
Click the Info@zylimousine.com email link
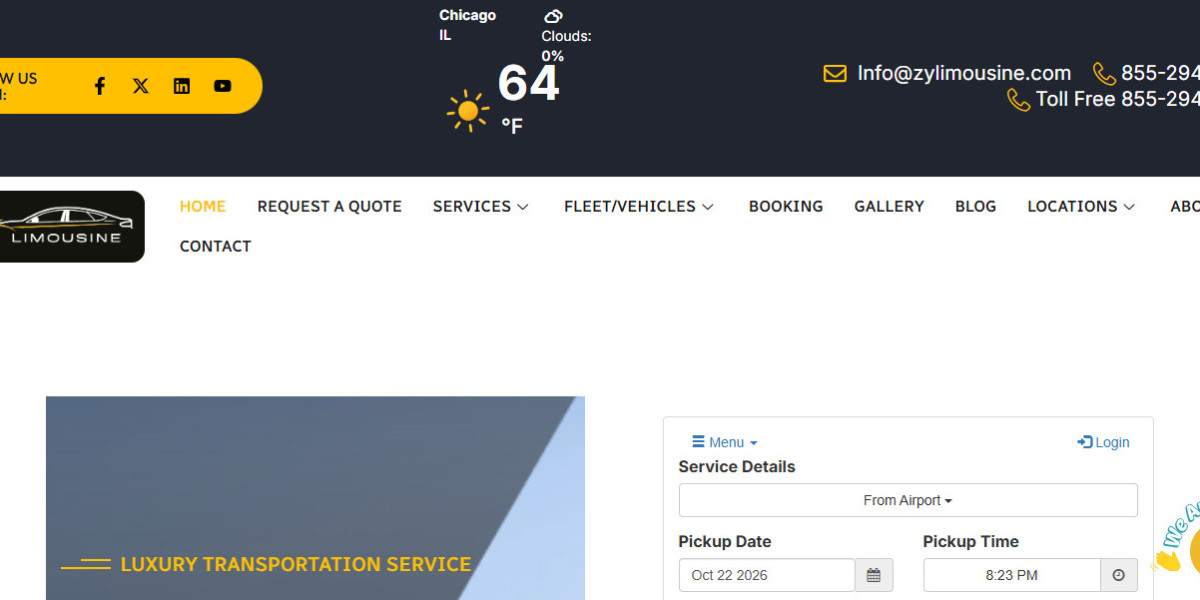click(x=964, y=73)
